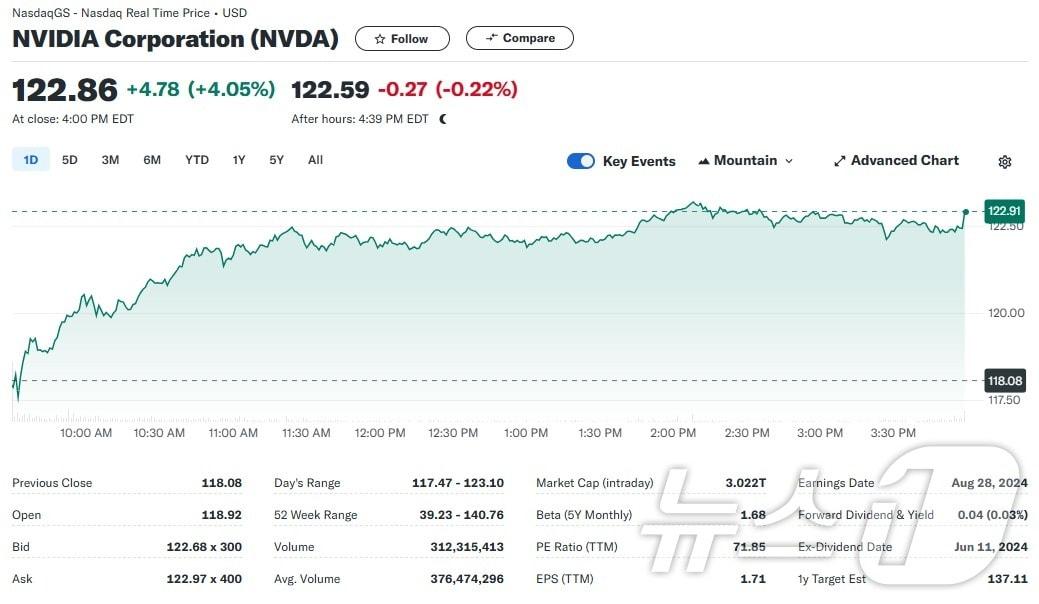Click the 118.08 previous close marker

[1004, 381]
